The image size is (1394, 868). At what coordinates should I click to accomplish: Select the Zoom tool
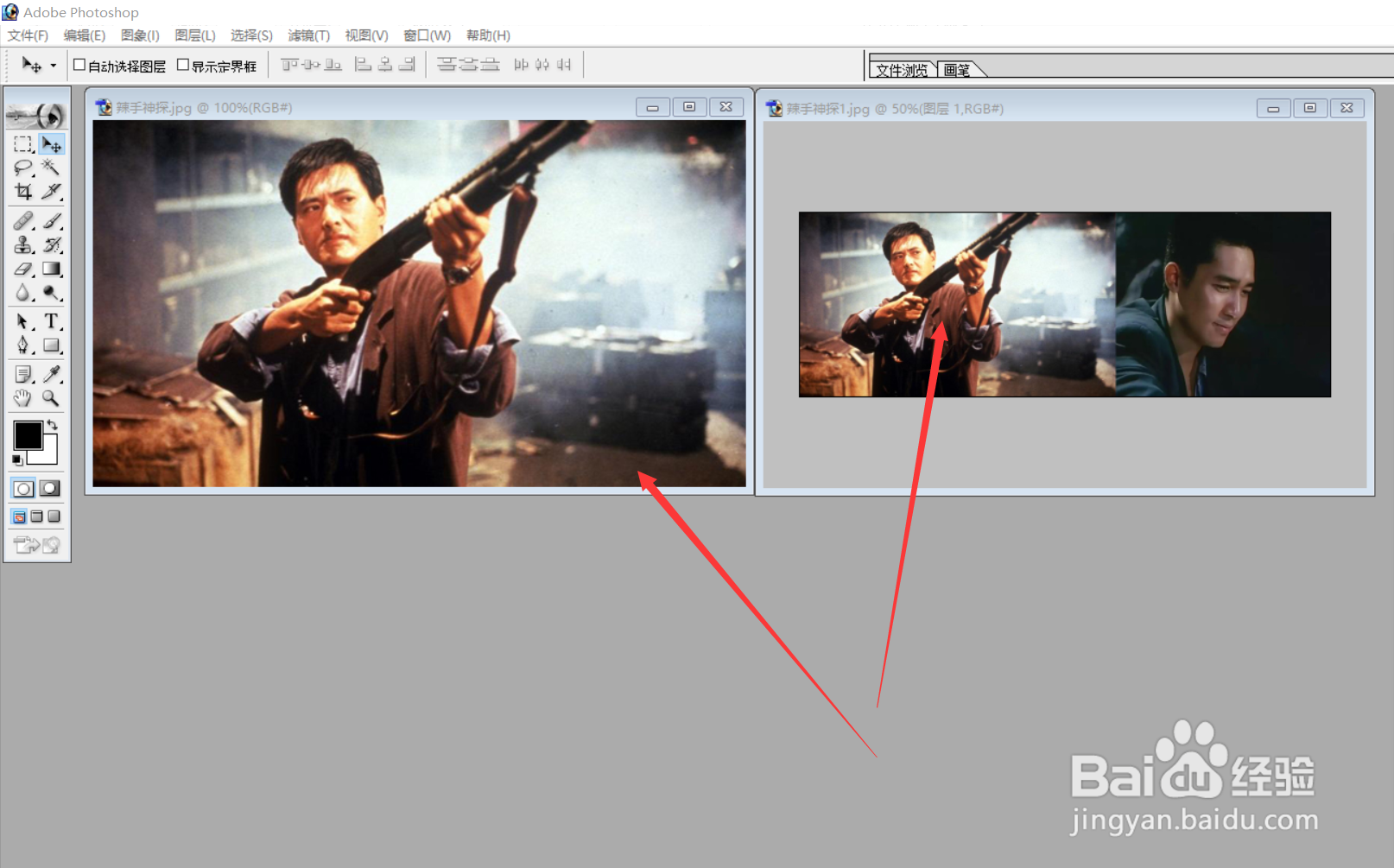click(51, 398)
